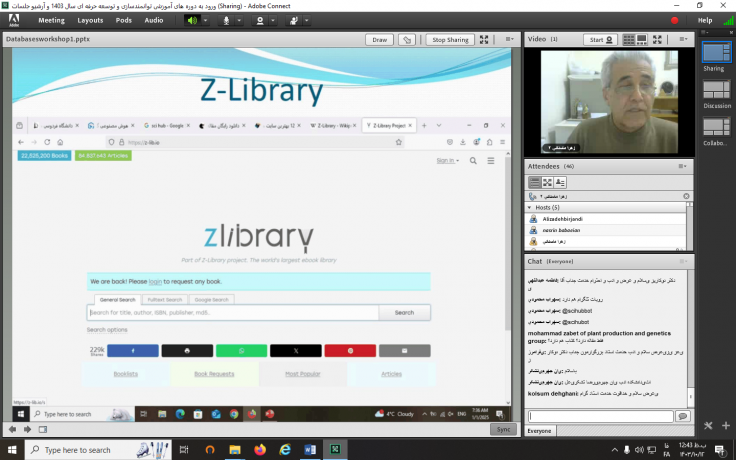Open Video pod options menu
This screenshot has width=736, height=460.
[683, 39]
